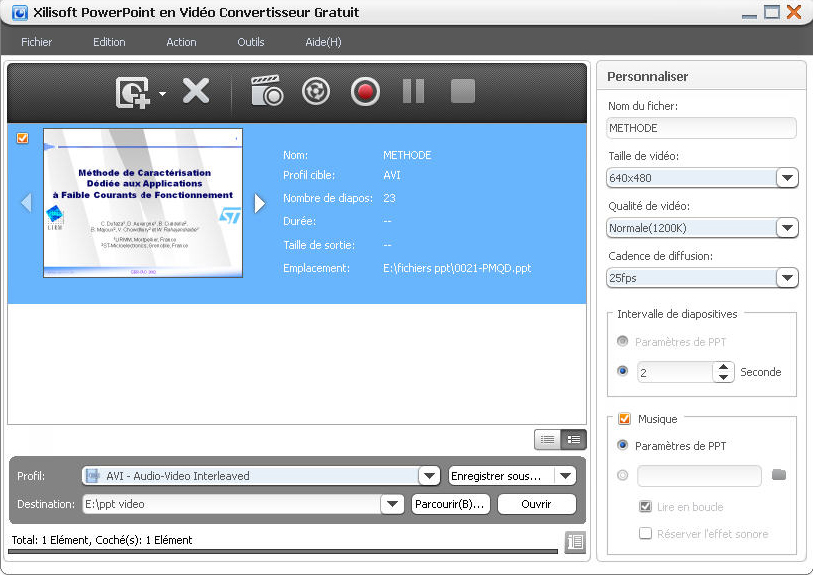
Task: Show next slide with right arrow
Action: 260,203
